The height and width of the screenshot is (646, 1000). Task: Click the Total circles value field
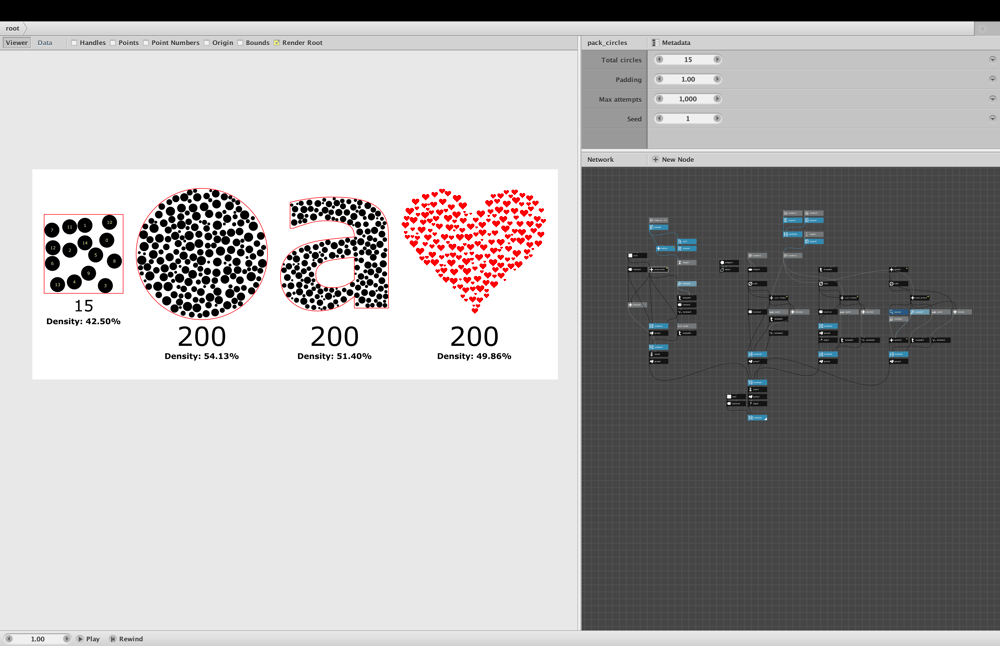(688, 59)
